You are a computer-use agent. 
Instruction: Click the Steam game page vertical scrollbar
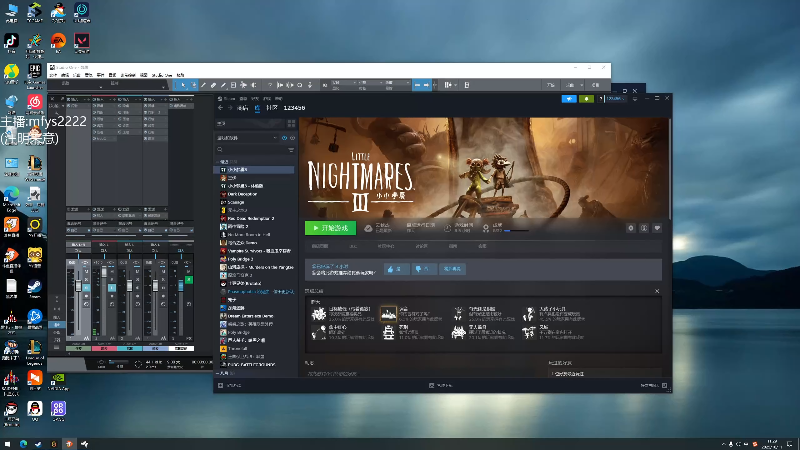pyautogui.click(x=669, y=168)
